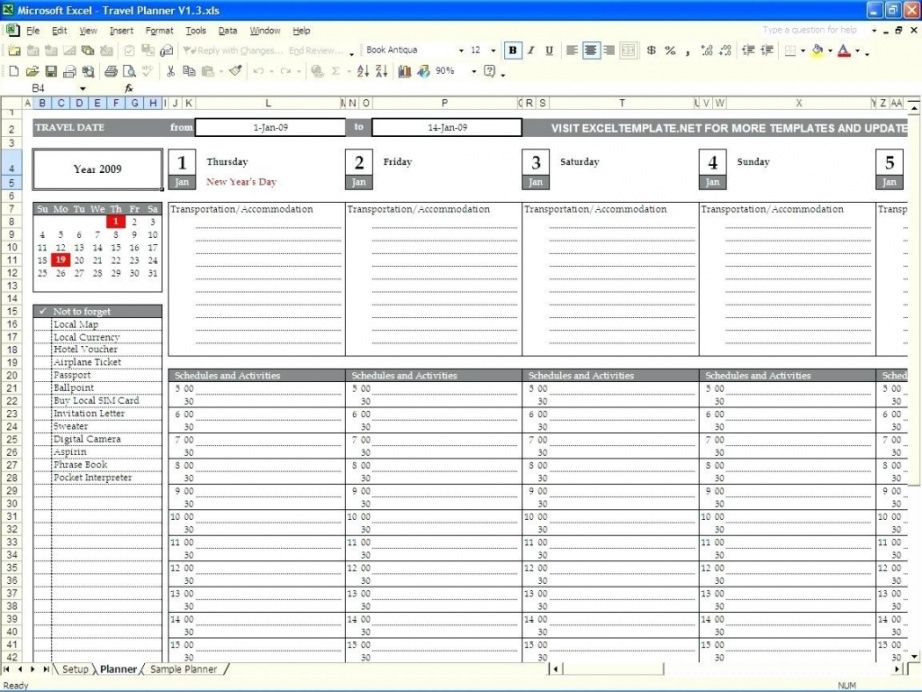The image size is (922, 692).
Task: Sort ascending A to Z
Action: (x=363, y=72)
